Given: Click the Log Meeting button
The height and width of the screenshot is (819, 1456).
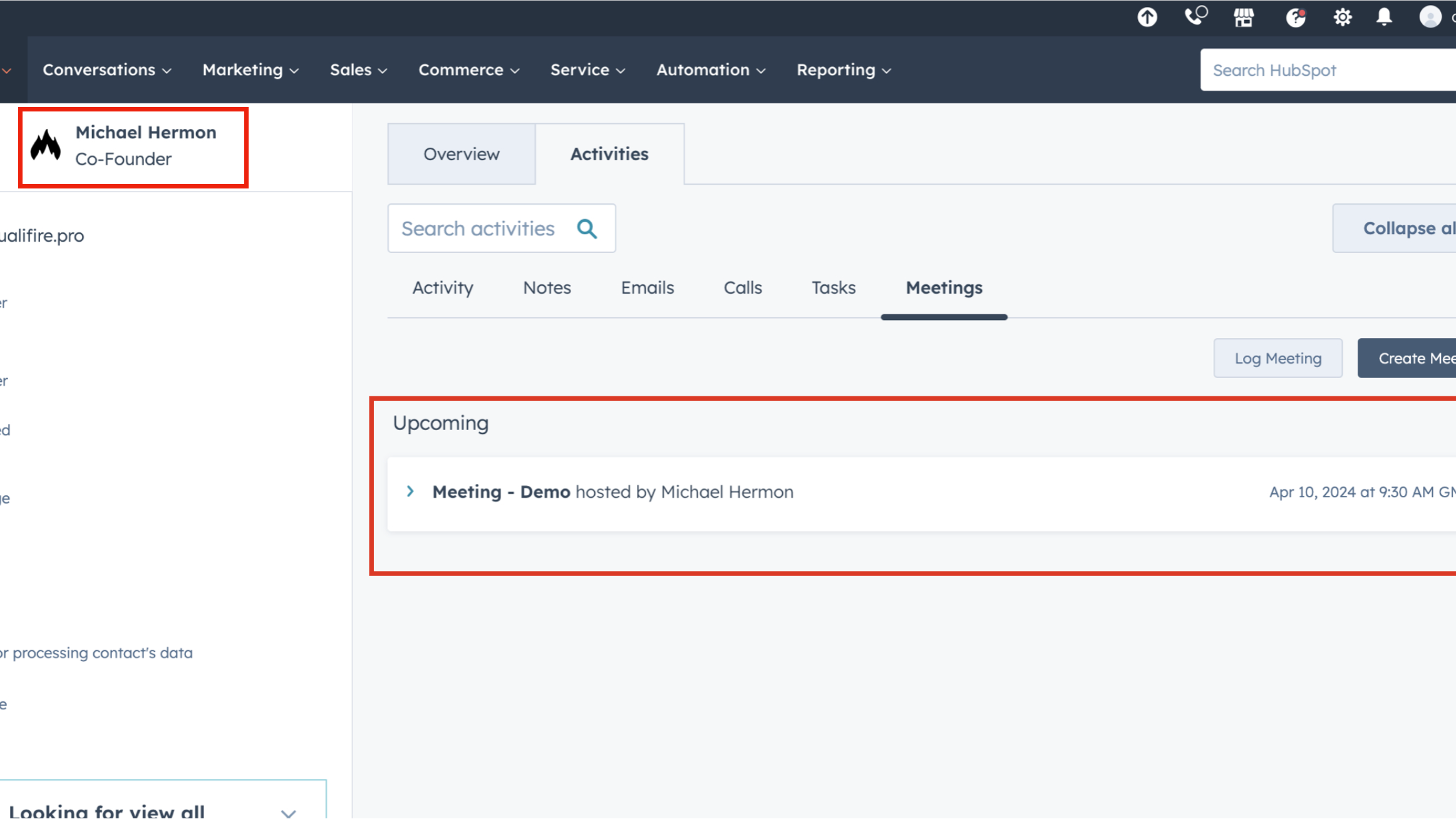Looking at the screenshot, I should pos(1278,358).
